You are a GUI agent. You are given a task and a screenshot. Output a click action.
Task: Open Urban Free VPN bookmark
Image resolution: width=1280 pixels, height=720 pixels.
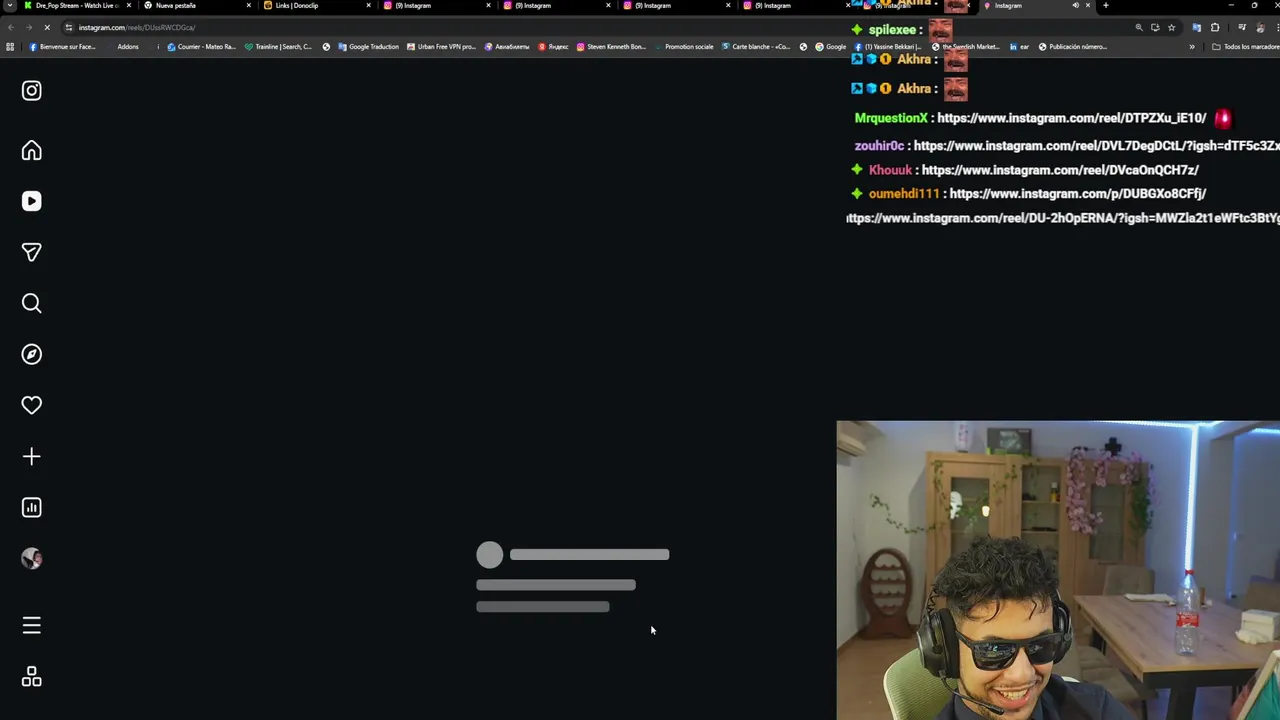pyautogui.click(x=441, y=46)
